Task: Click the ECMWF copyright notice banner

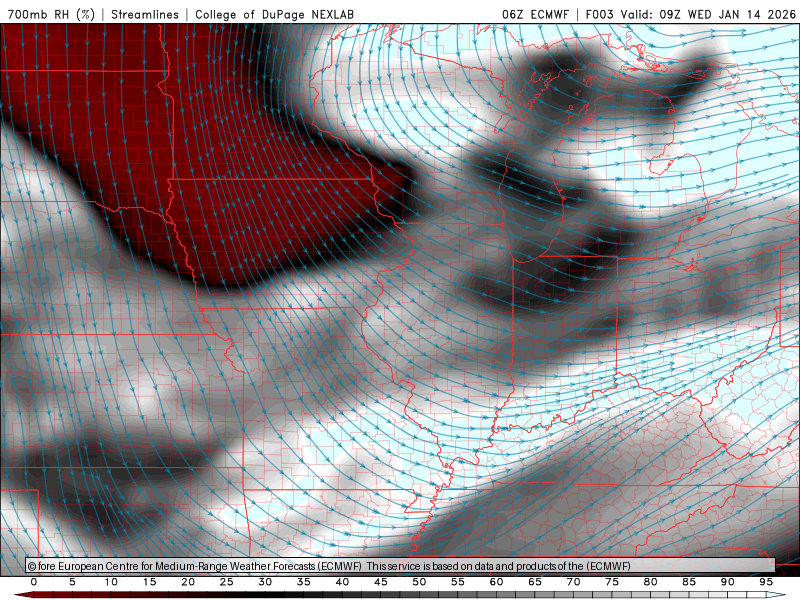Action: pyautogui.click(x=401, y=566)
